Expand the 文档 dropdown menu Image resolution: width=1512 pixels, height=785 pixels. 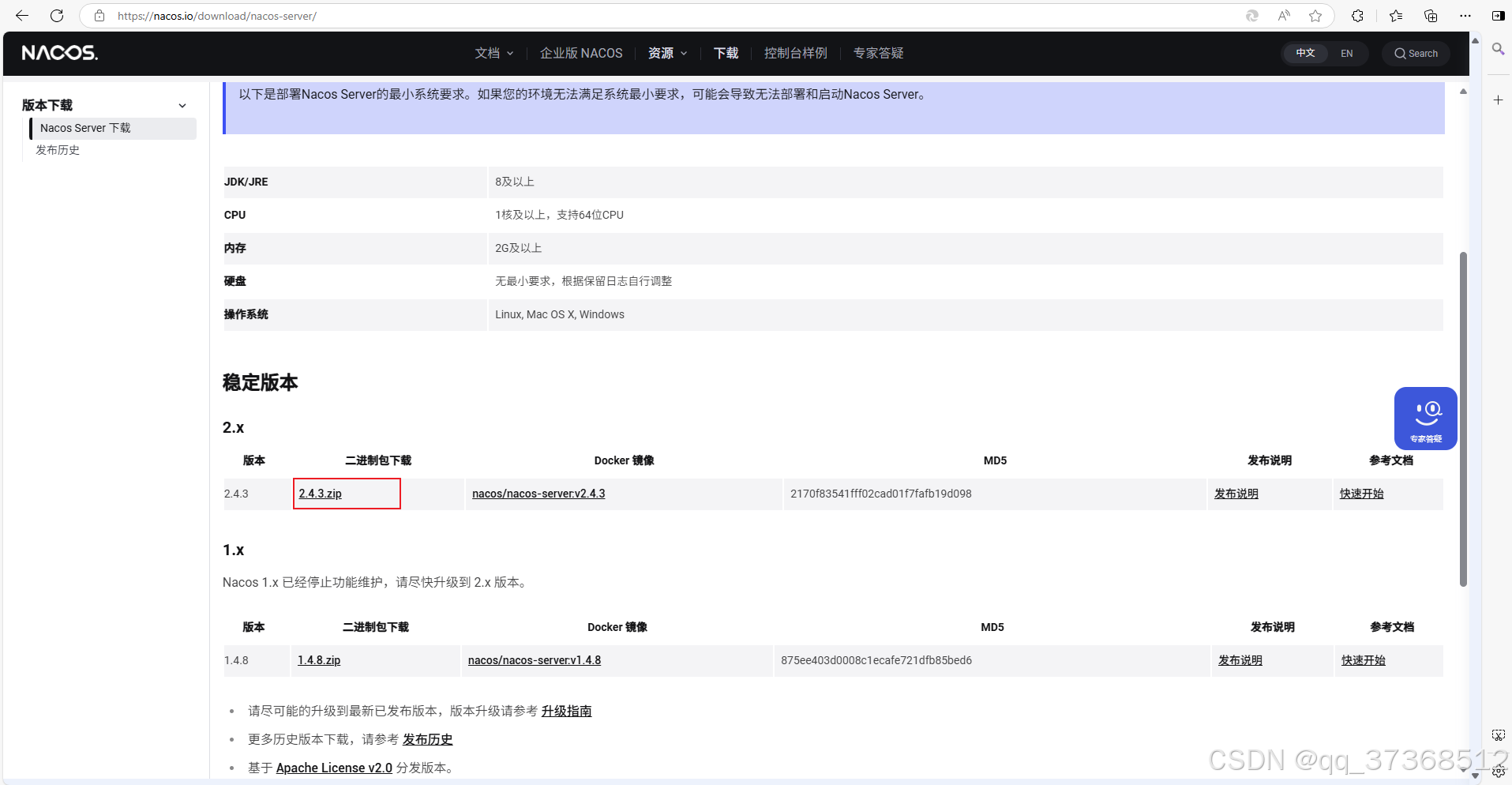(x=494, y=53)
